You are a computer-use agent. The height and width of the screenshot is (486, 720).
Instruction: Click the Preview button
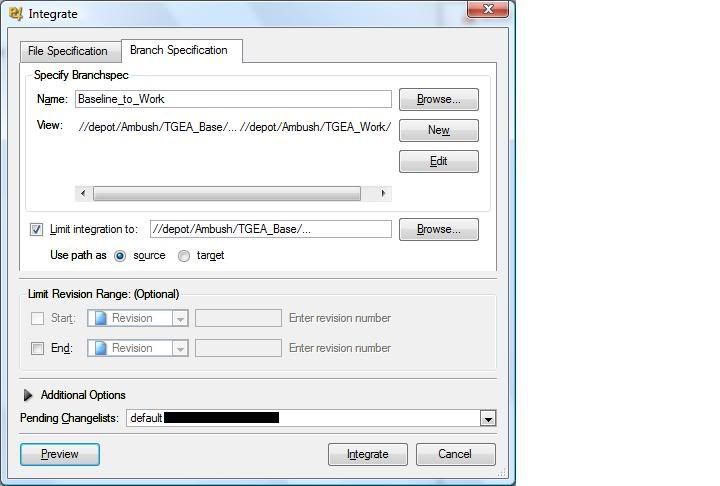click(60, 454)
